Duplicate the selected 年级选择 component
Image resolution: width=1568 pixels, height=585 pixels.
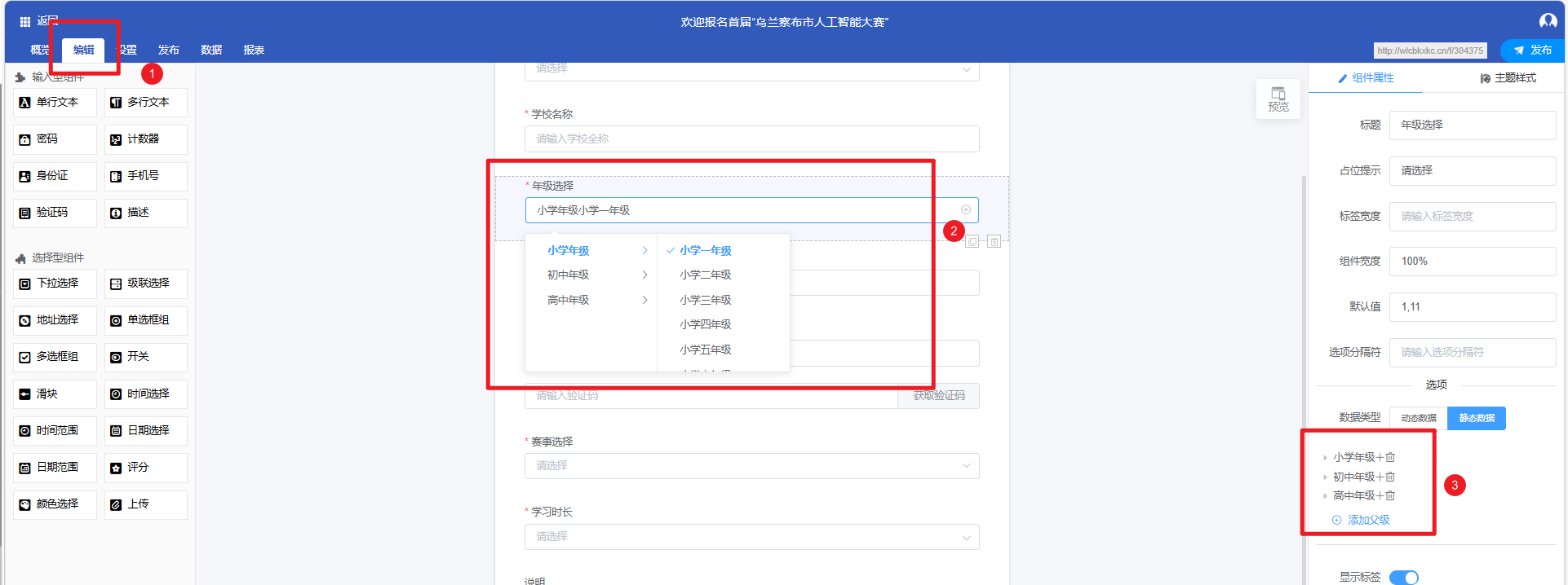[972, 242]
